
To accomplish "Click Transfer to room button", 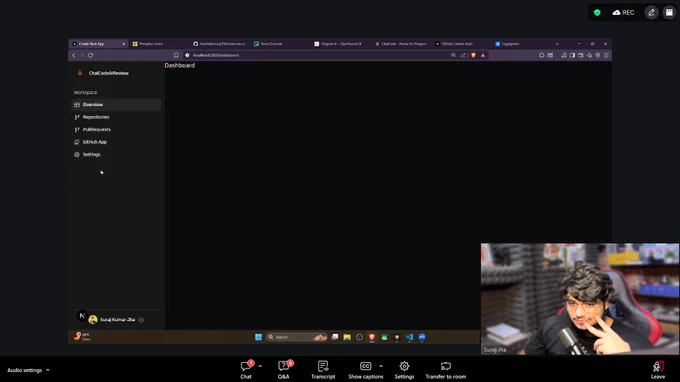I will pos(445,370).
